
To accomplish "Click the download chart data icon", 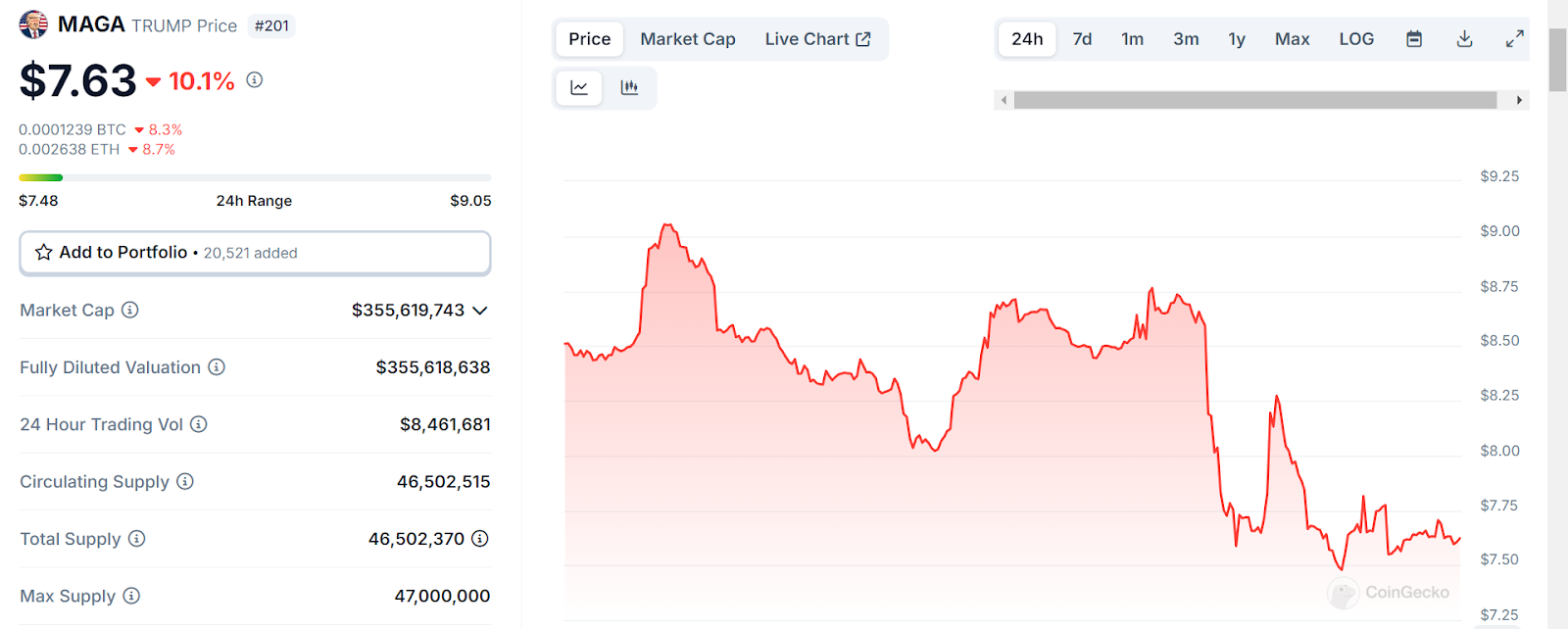I will [x=1464, y=39].
